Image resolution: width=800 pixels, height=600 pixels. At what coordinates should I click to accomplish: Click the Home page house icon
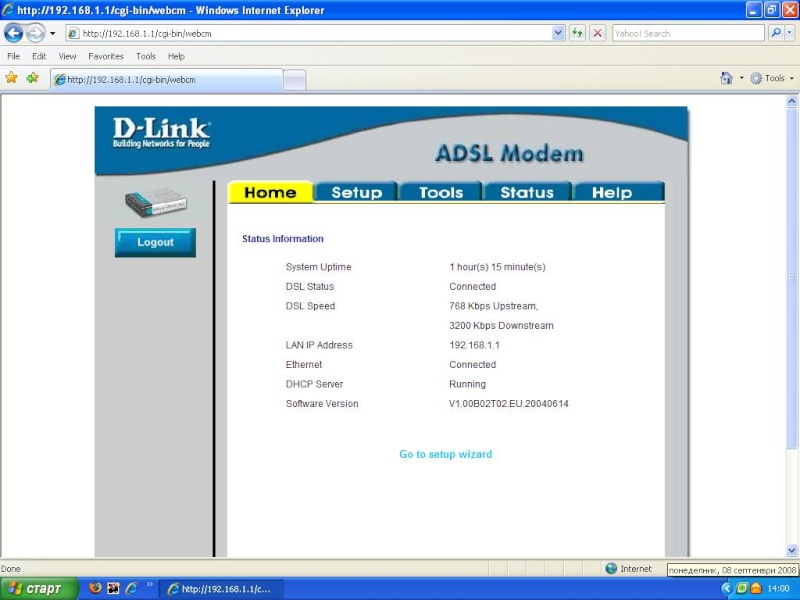click(x=727, y=78)
